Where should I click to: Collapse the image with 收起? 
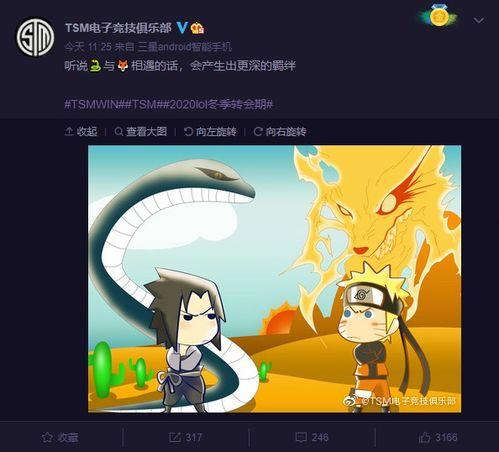coord(81,132)
